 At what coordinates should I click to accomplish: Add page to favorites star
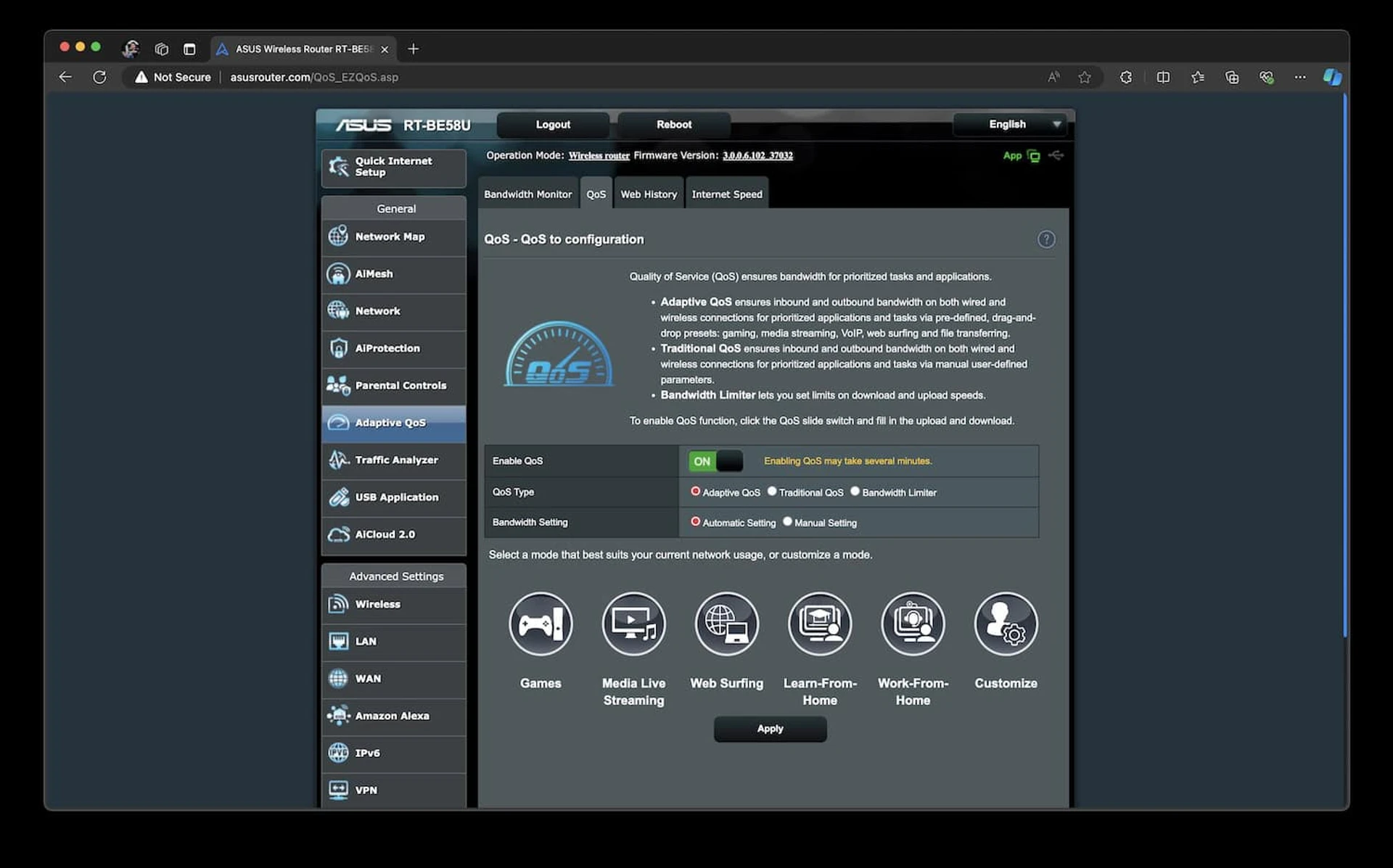[x=1085, y=77]
